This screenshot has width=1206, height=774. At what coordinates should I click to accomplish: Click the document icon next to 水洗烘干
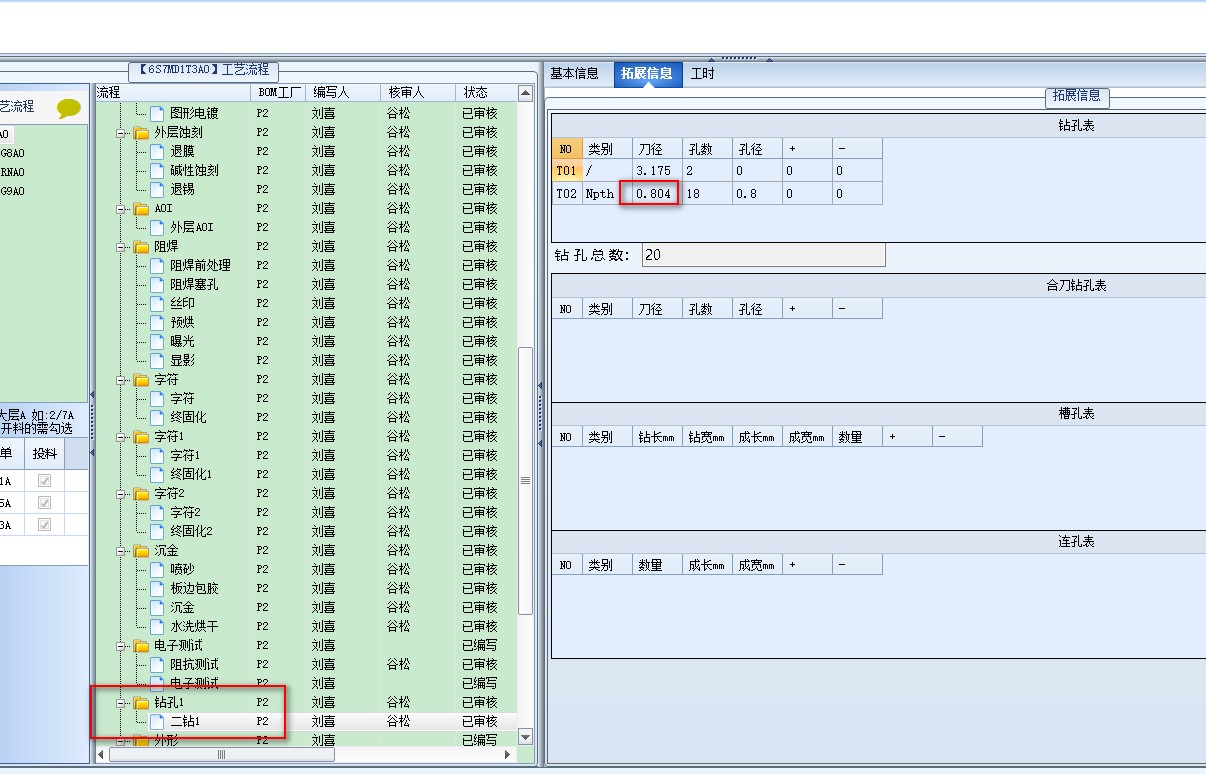157,626
